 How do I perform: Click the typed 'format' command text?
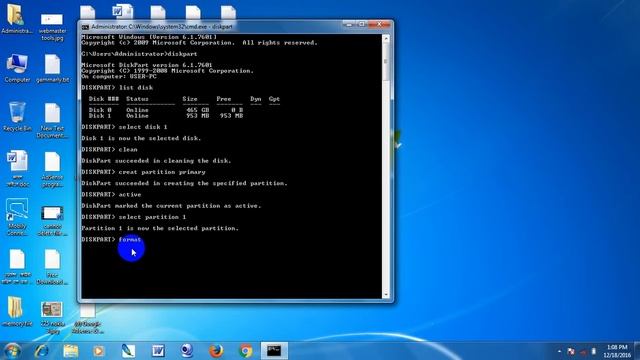pos(130,240)
